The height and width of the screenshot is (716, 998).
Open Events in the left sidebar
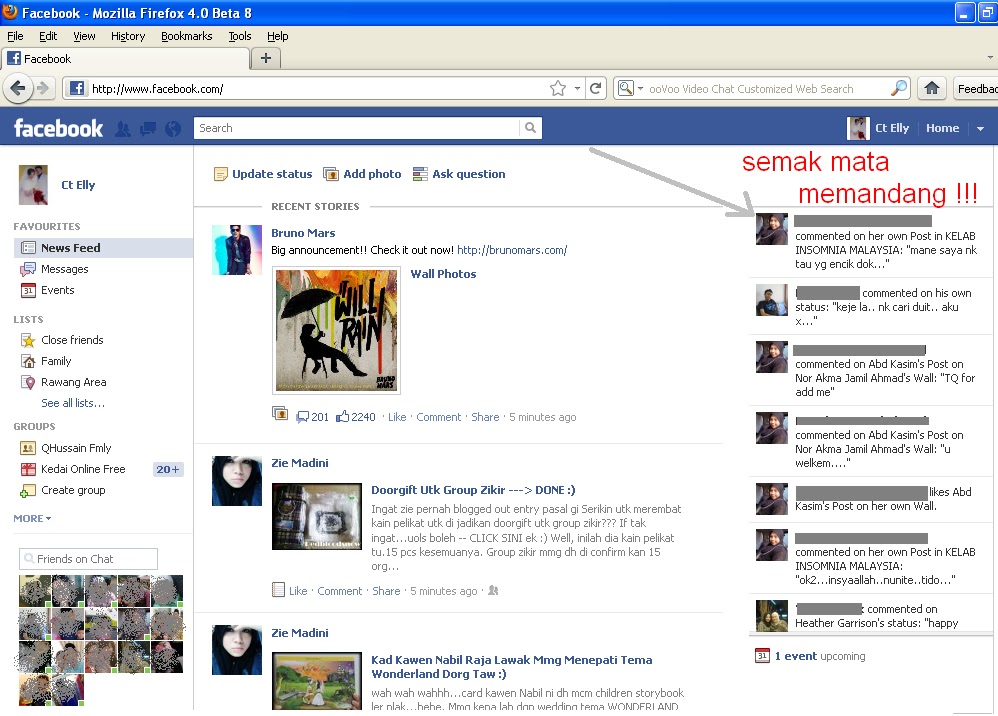[57, 290]
